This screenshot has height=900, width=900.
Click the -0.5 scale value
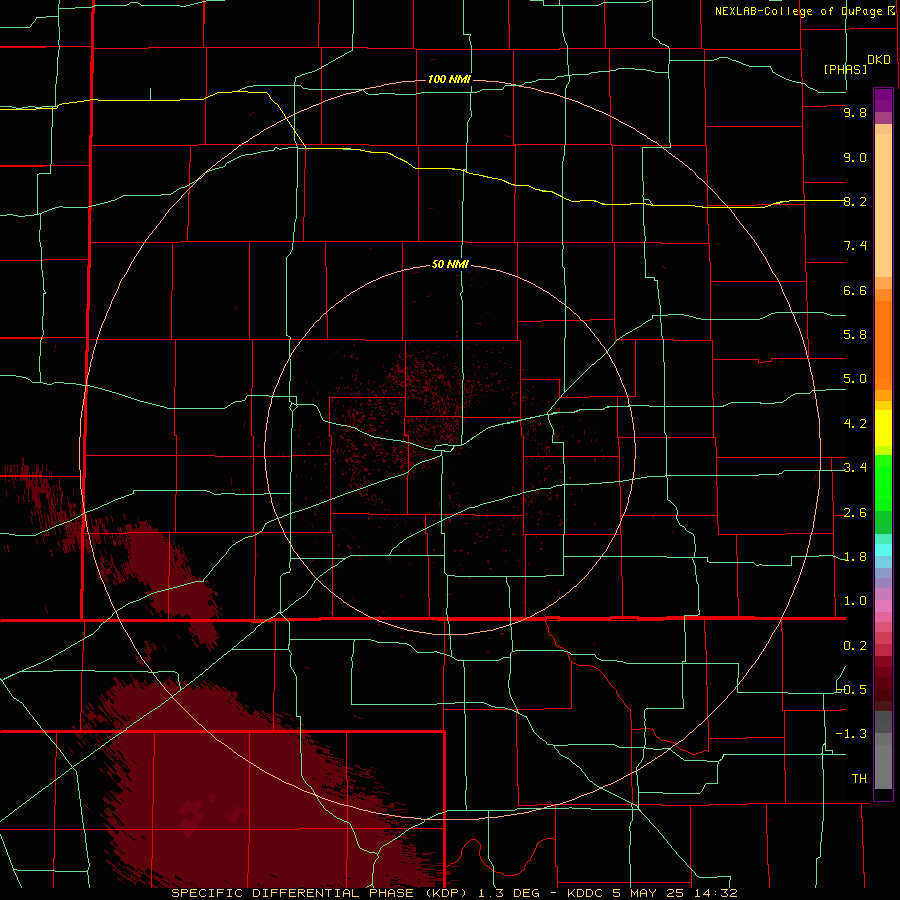(x=852, y=690)
